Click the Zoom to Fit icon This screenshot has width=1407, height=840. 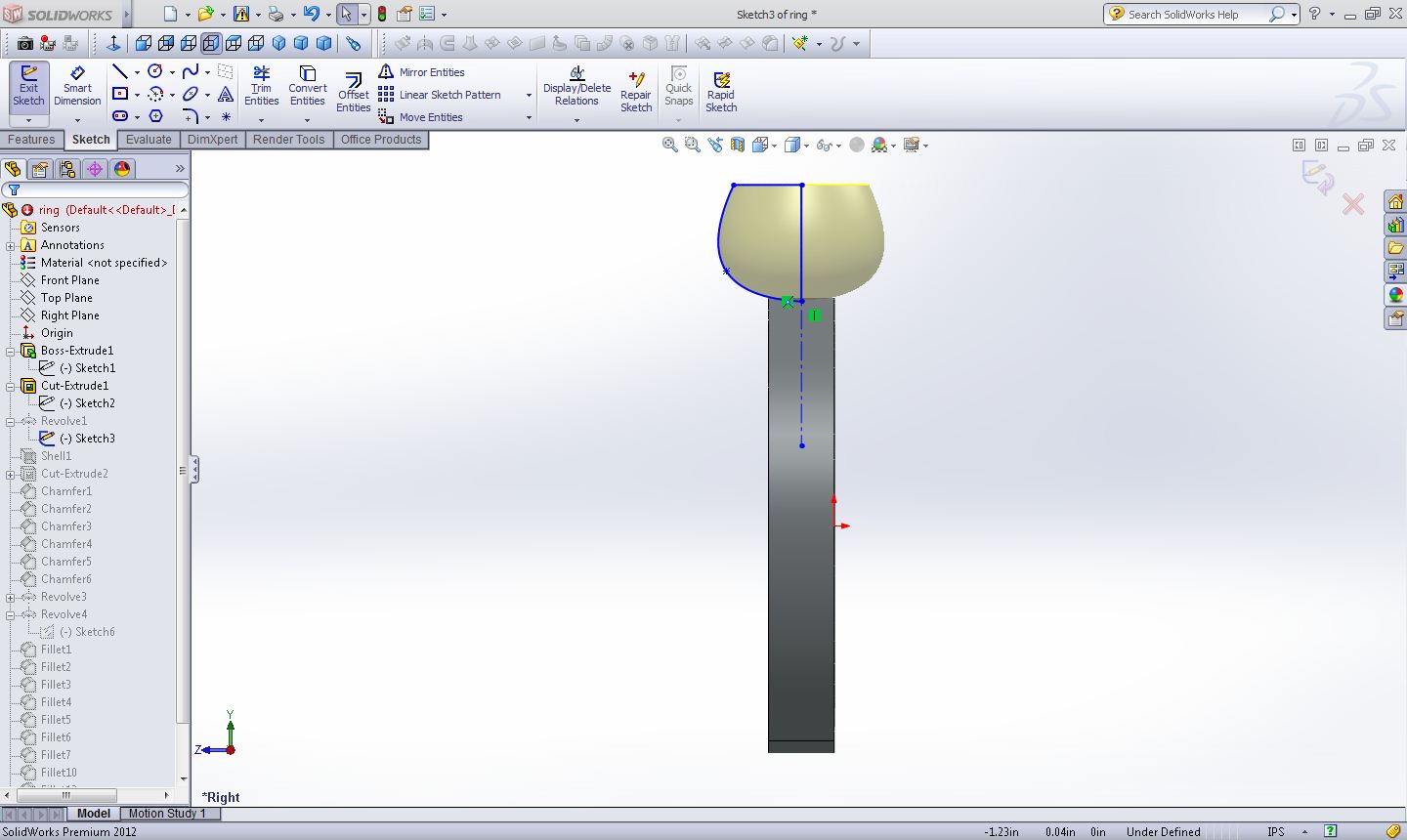(x=670, y=145)
